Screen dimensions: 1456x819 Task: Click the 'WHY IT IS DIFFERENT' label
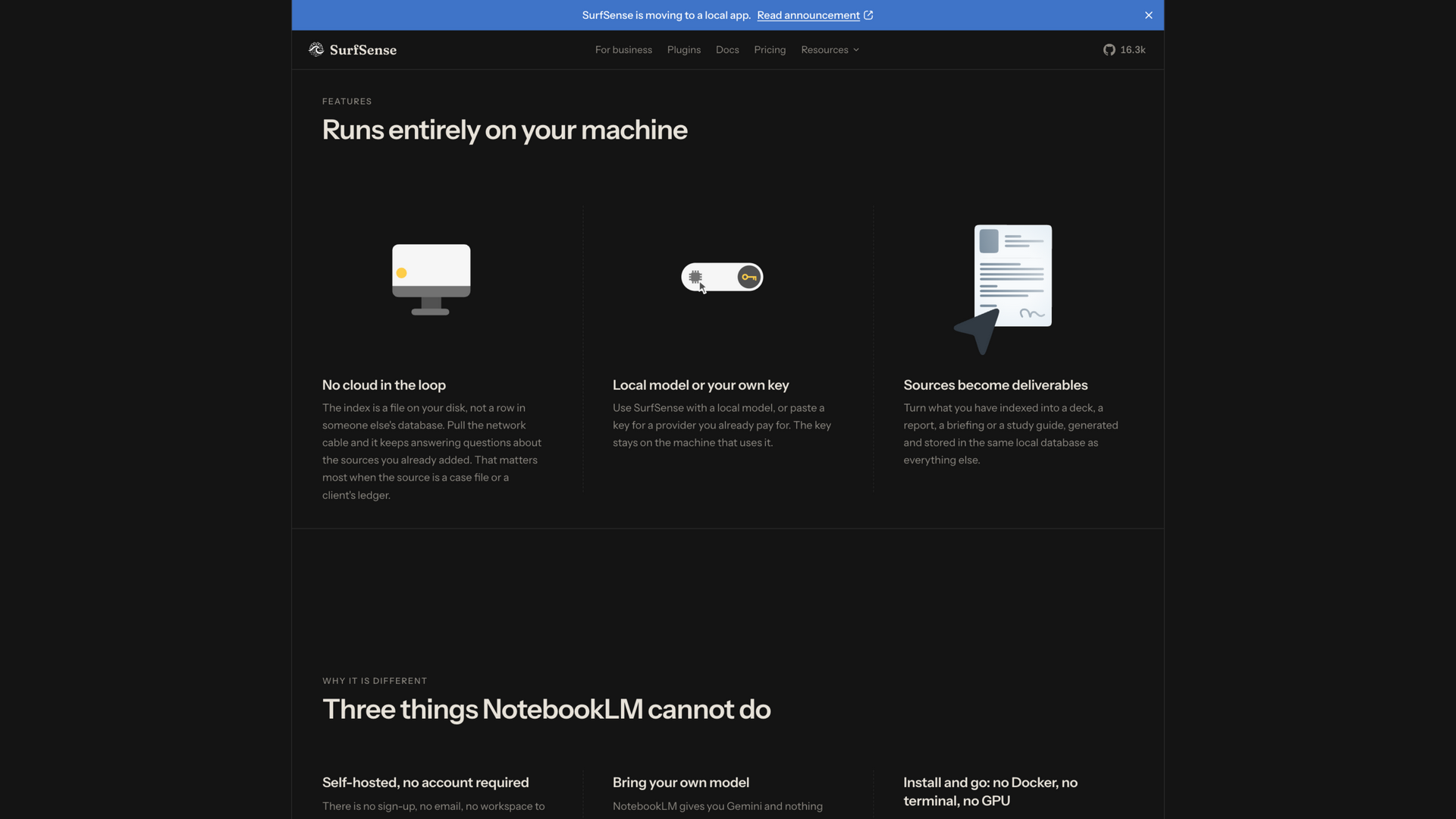pyautogui.click(x=375, y=681)
